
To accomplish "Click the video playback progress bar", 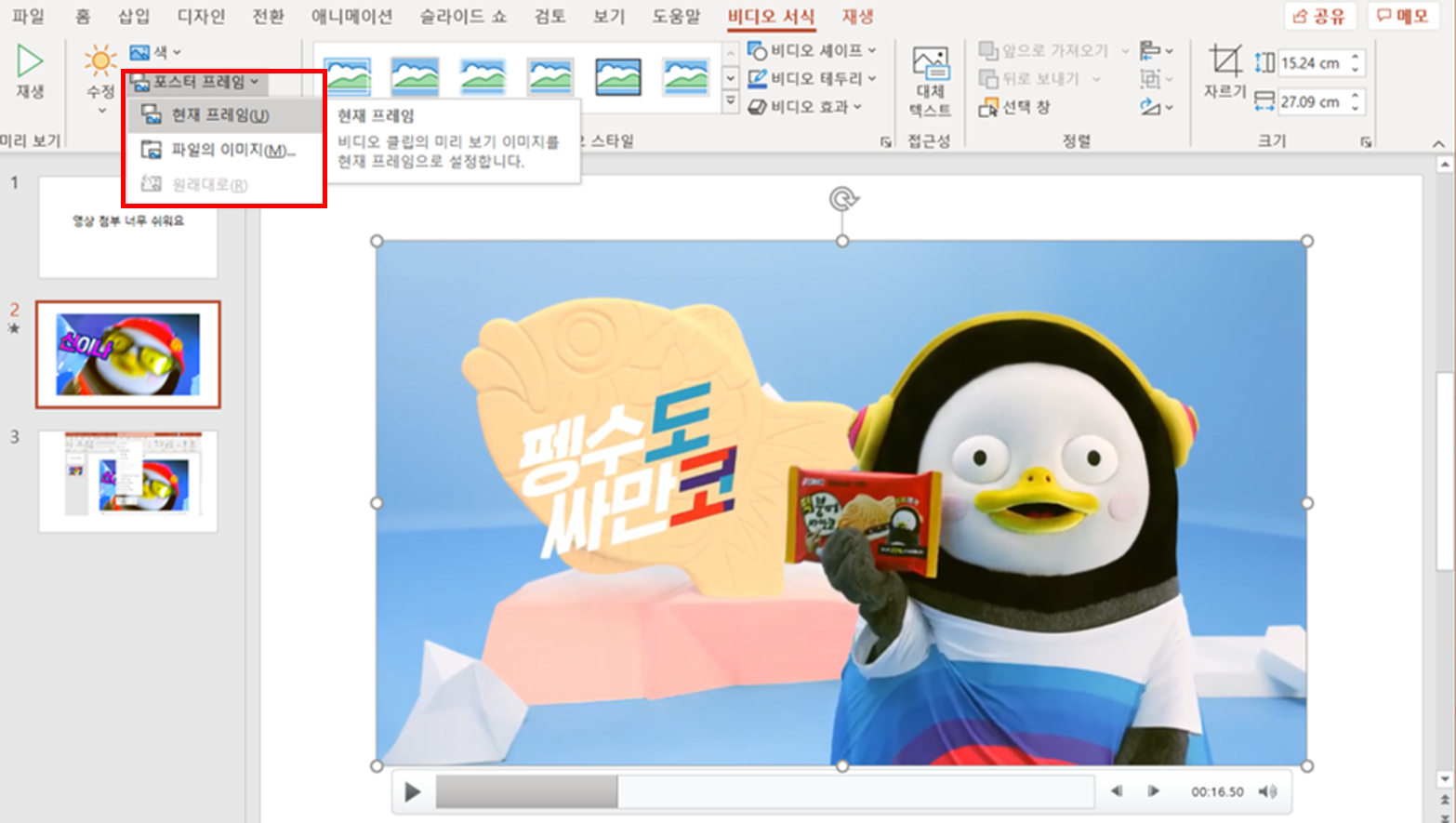I will point(764,792).
